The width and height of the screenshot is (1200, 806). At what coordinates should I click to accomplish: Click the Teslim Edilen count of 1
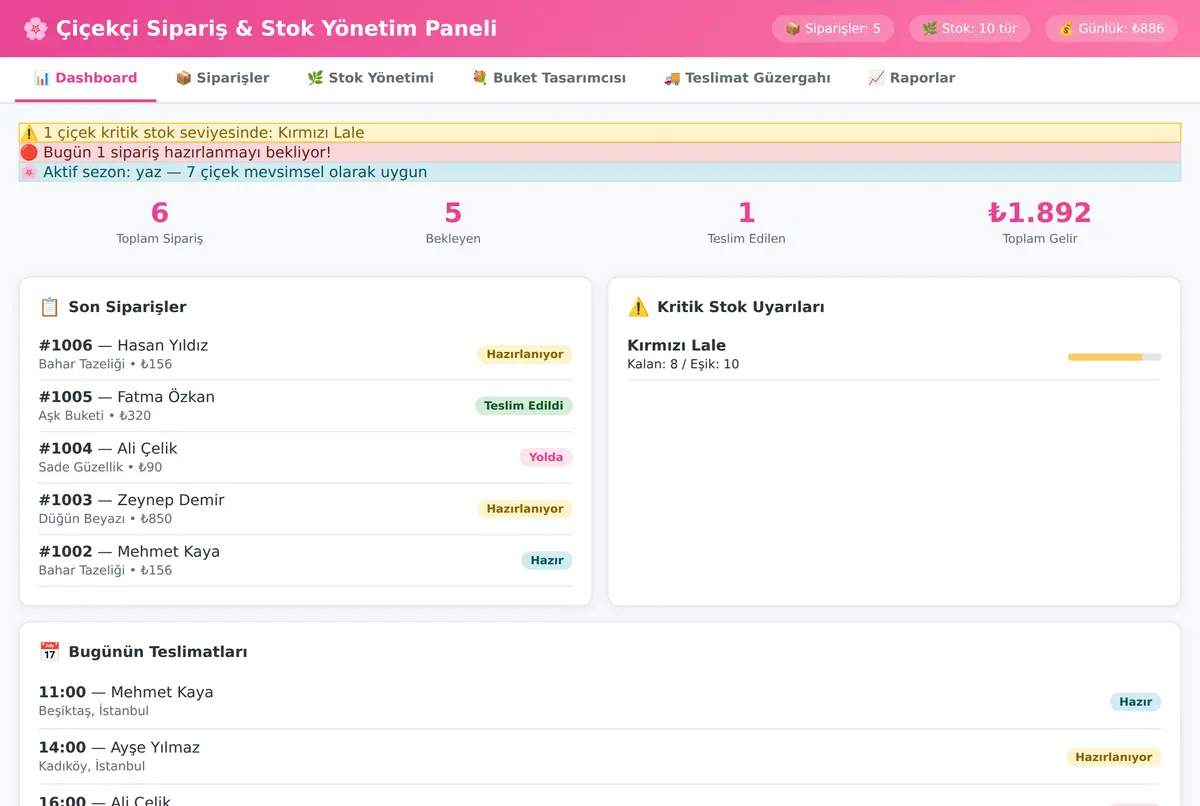point(746,213)
